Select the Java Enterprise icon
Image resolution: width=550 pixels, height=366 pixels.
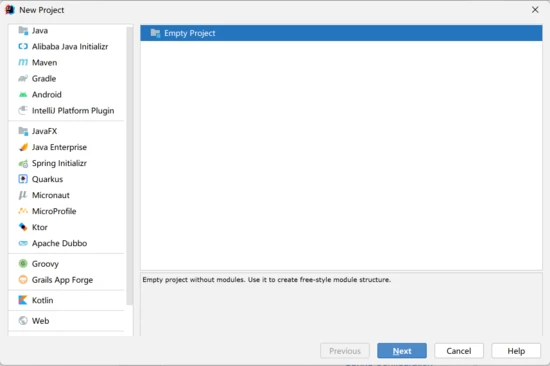coord(23,147)
